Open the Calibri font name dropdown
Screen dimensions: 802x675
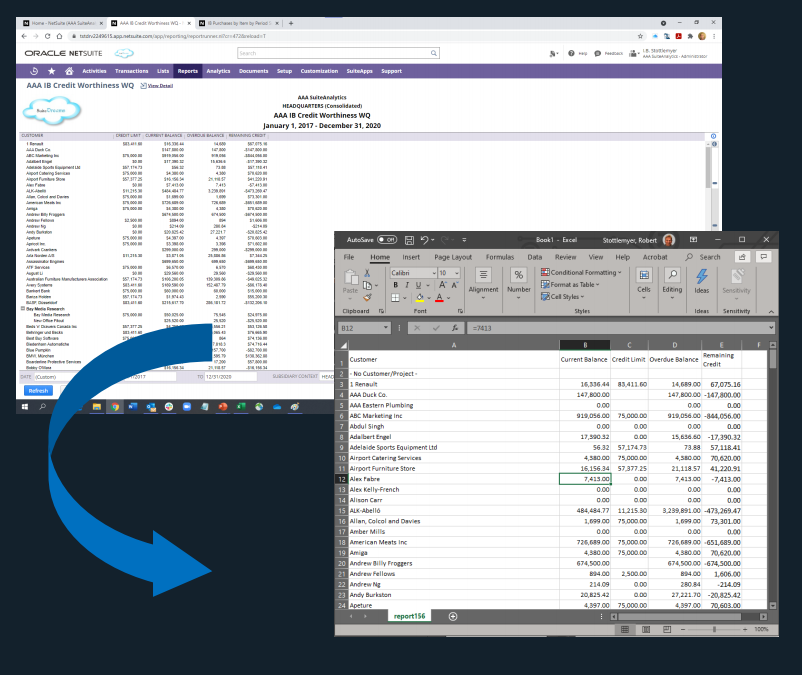(433, 272)
